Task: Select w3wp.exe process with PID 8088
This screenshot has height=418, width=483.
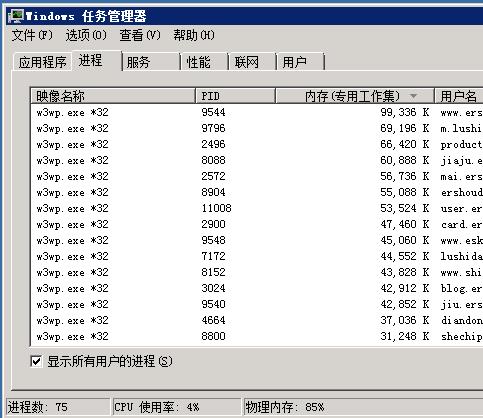Action: click(x=257, y=160)
